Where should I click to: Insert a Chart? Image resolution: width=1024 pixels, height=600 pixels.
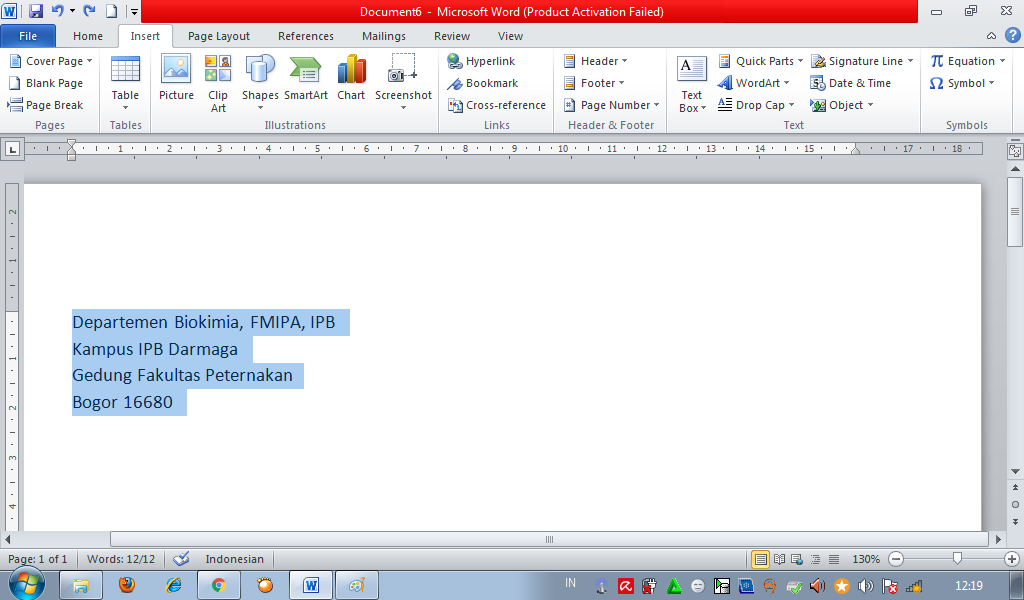click(351, 80)
